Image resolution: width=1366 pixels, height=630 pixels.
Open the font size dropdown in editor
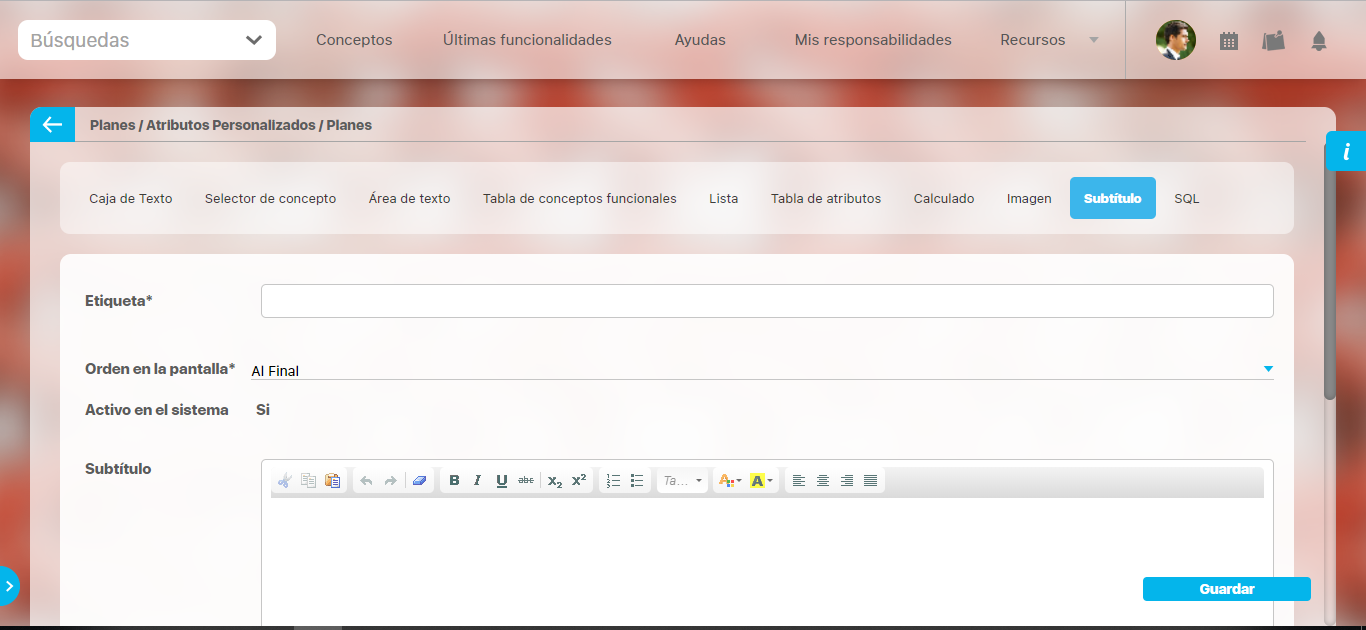(683, 481)
